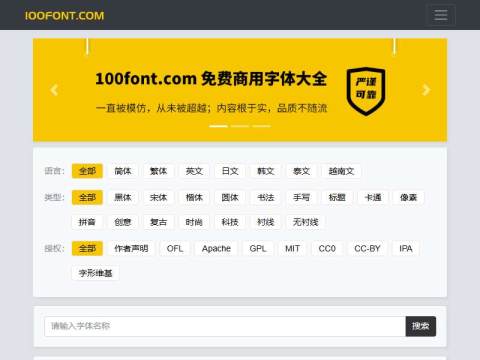480x360 pixels.
Task: Filter language by 韩文
Action: pyautogui.click(x=266, y=171)
